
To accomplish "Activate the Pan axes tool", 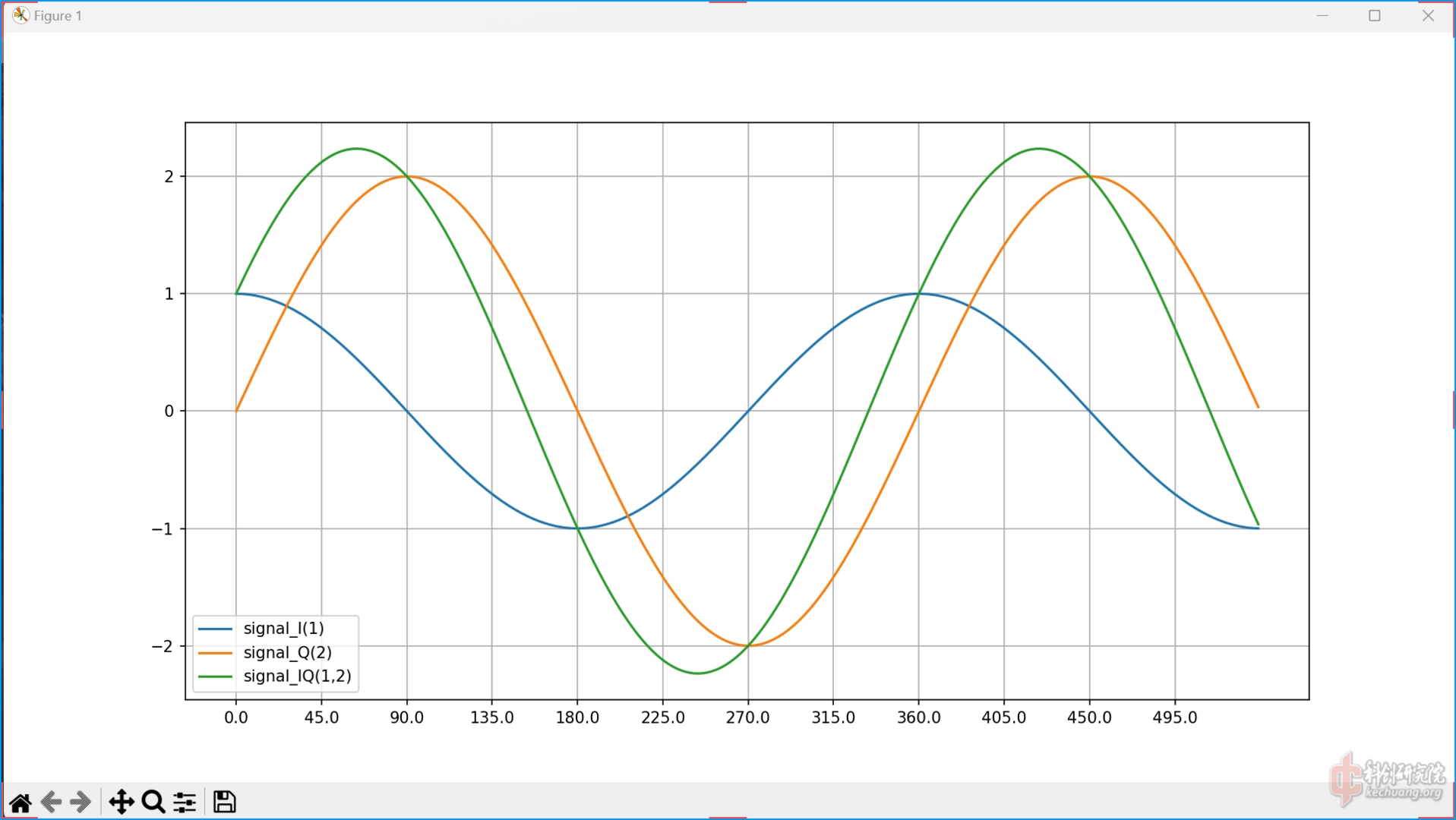I will point(122,802).
